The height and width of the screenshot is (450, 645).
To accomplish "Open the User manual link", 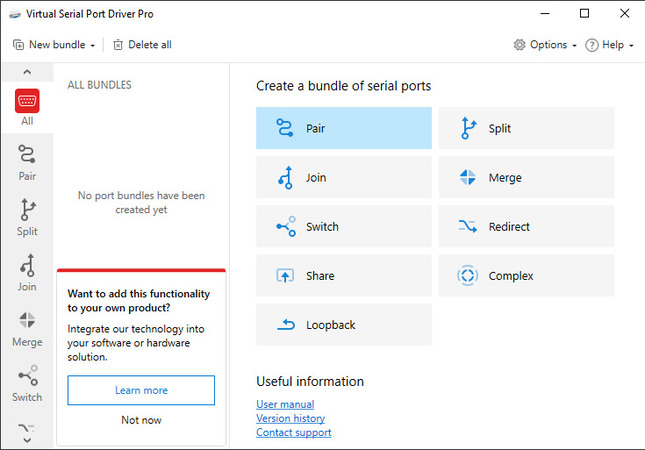I will tap(285, 404).
